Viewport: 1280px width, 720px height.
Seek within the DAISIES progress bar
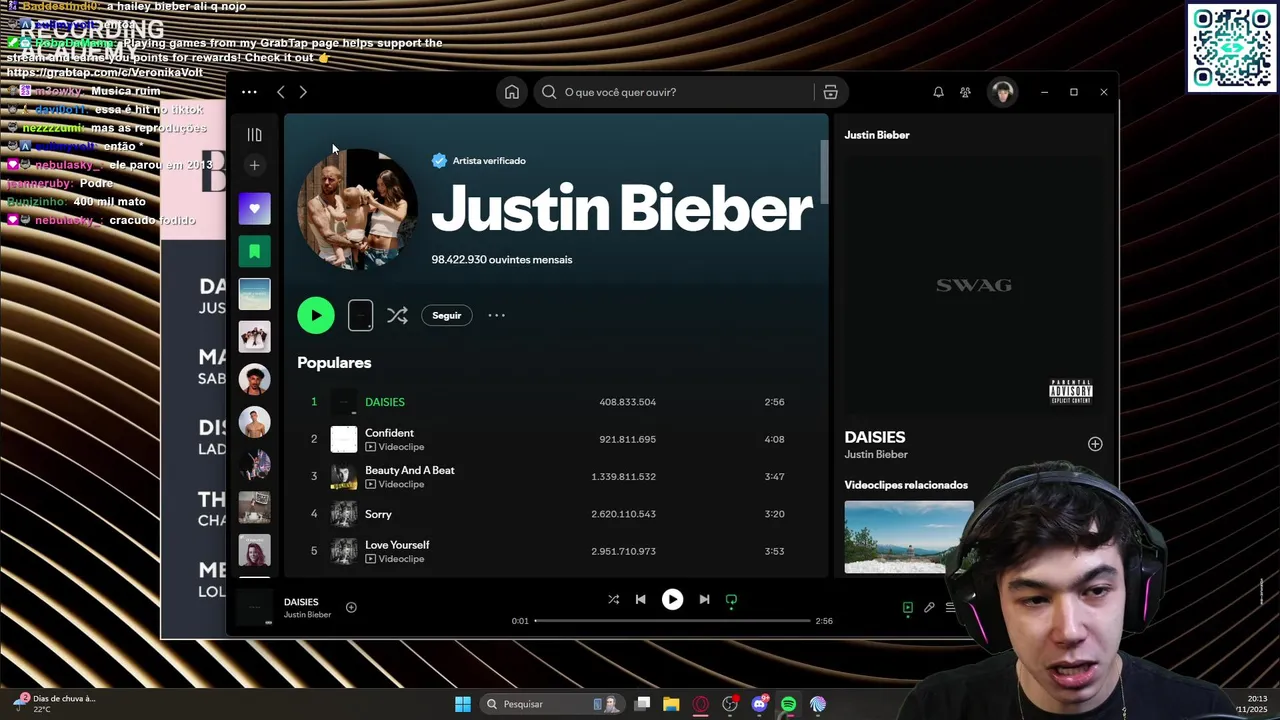click(x=672, y=621)
